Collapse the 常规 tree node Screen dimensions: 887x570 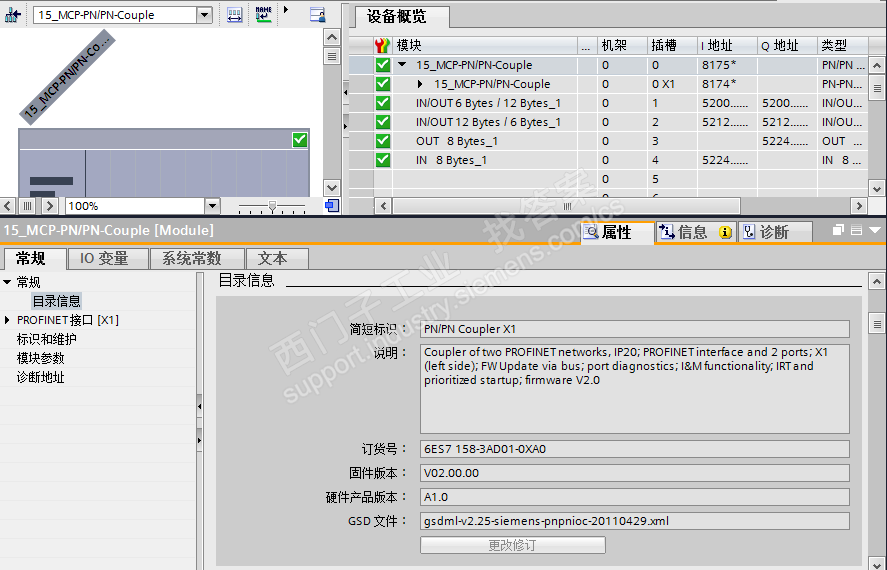7,282
